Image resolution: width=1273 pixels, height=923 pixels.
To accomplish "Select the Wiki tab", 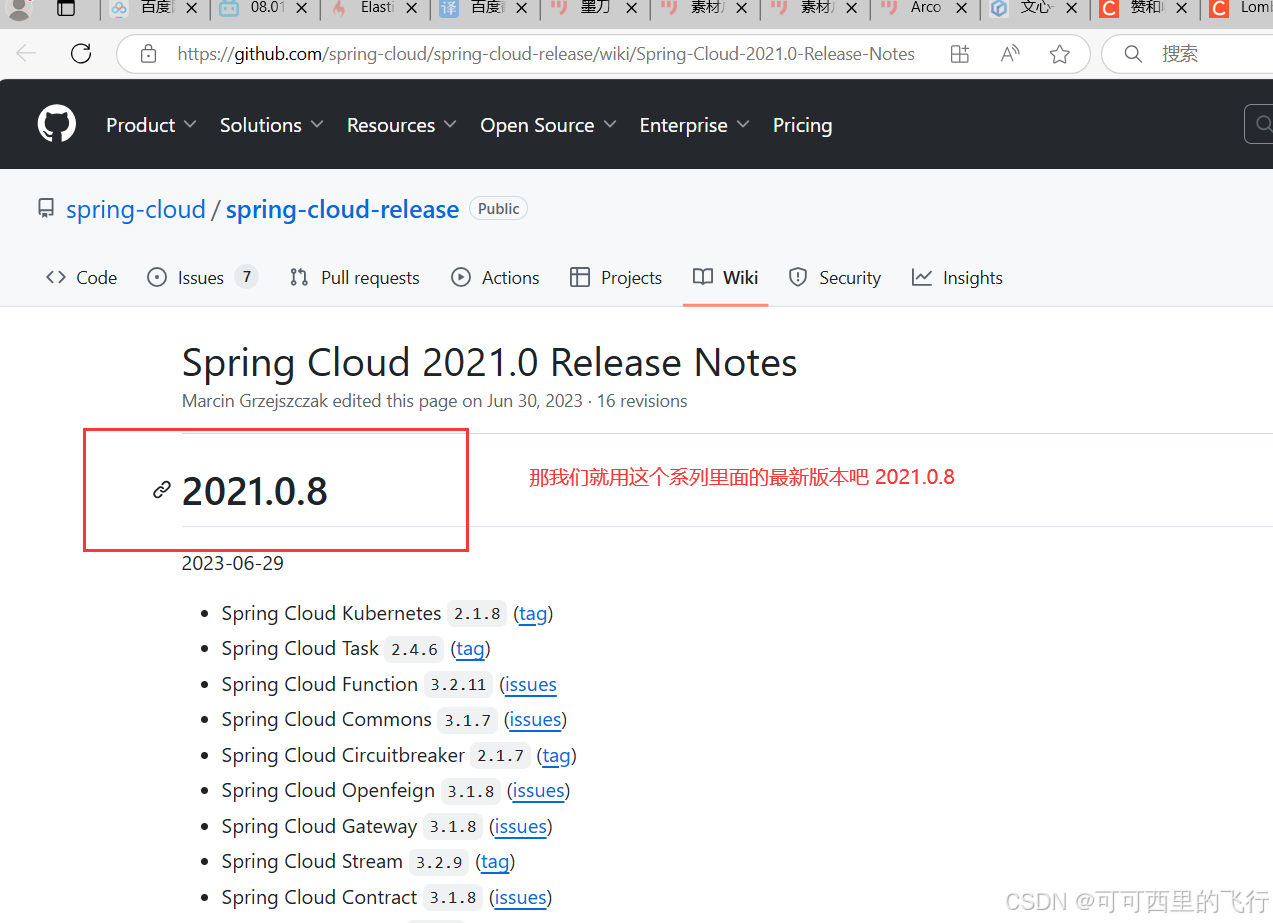I will 726,278.
